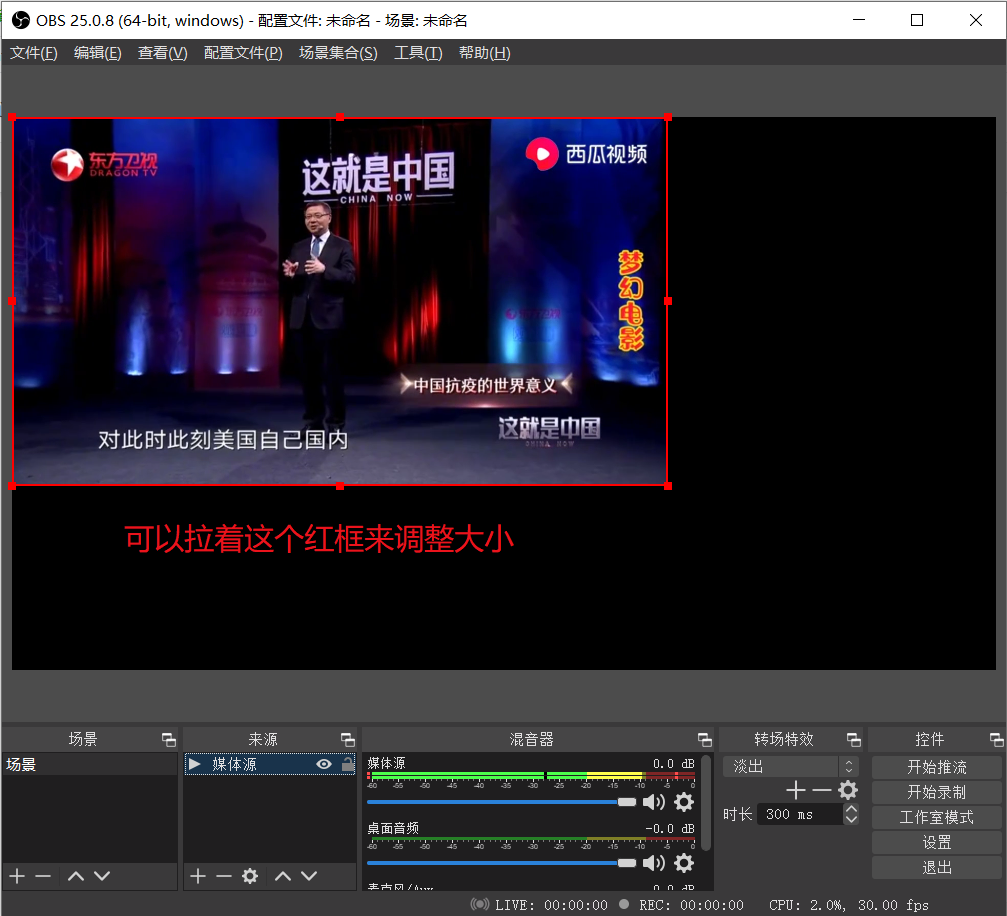
Task: Open the 帮助(H) menu
Action: (484, 53)
